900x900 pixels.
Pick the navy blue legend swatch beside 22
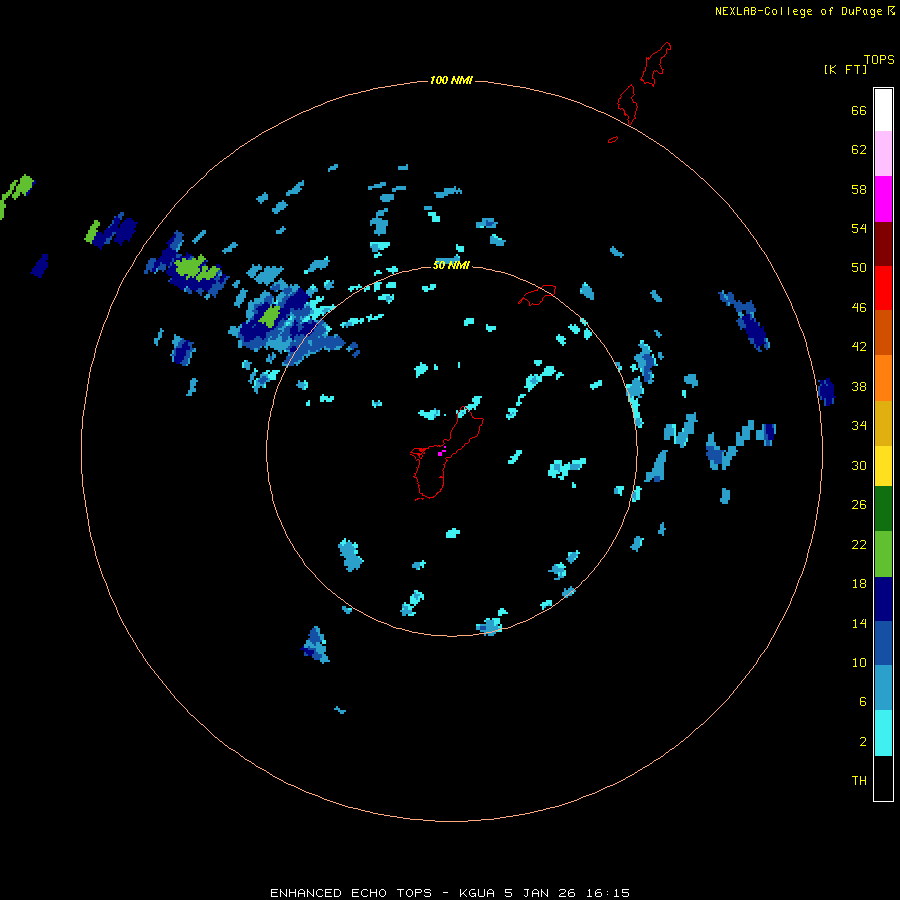883,599
